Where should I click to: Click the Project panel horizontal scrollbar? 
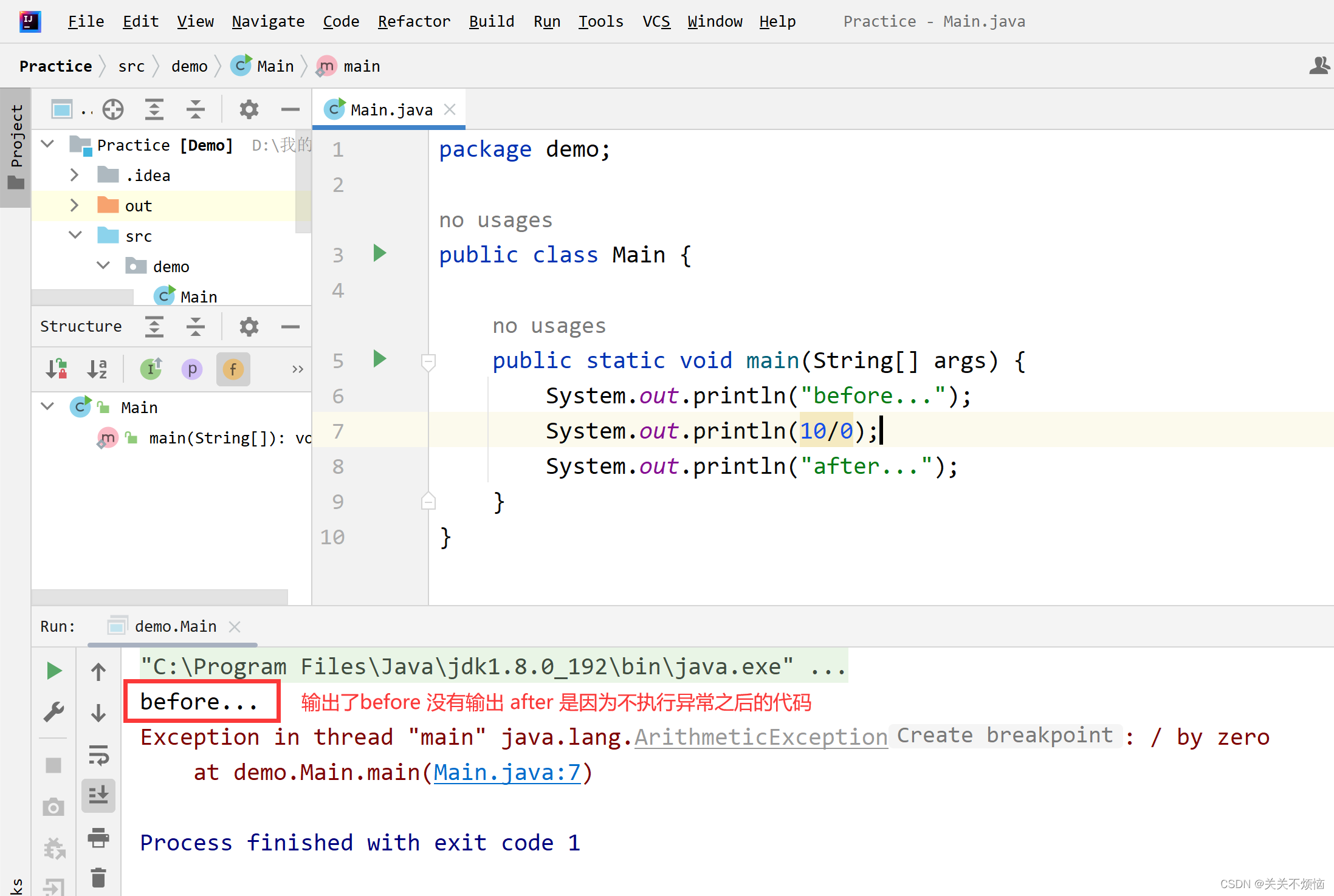pyautogui.click(x=83, y=297)
